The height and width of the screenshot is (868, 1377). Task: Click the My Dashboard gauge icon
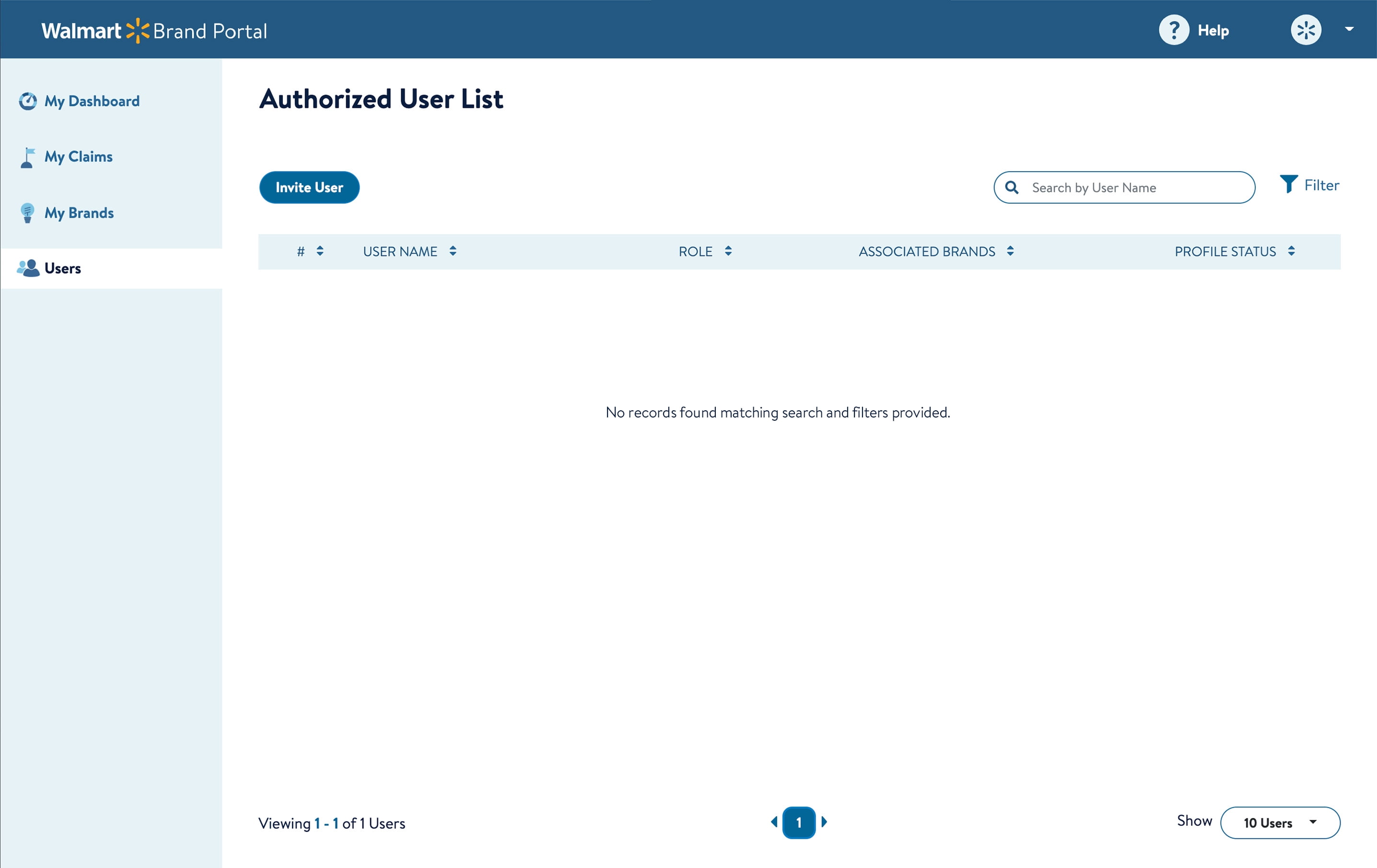coord(27,101)
